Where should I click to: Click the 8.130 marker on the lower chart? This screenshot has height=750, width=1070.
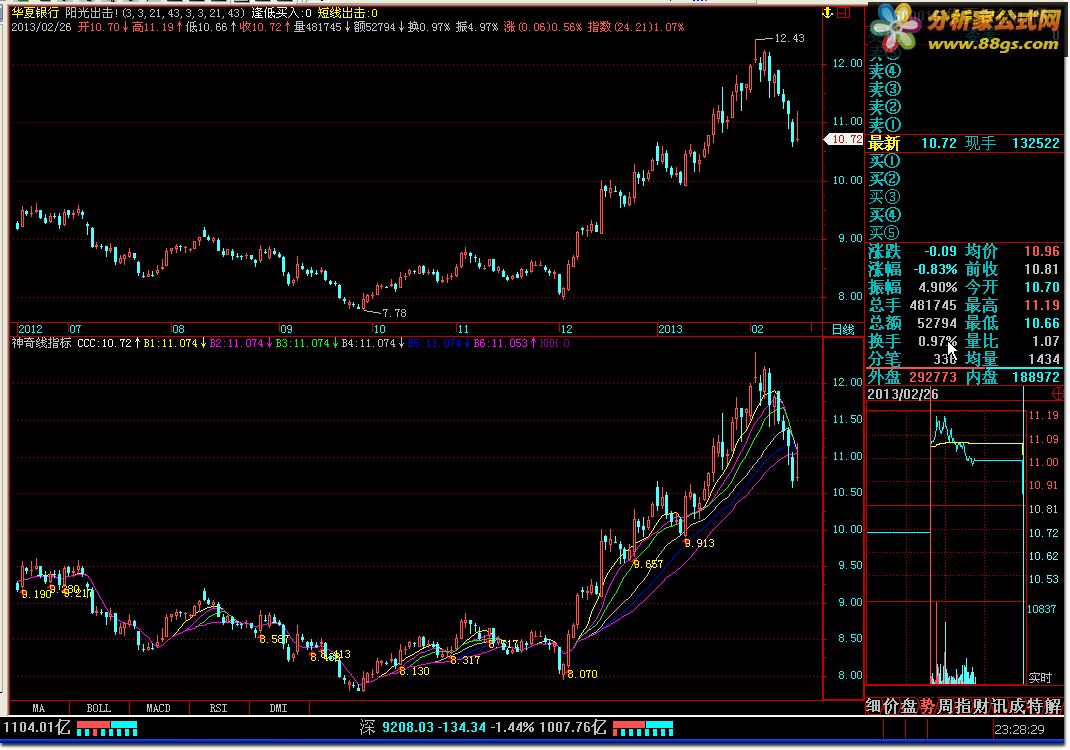click(x=414, y=672)
